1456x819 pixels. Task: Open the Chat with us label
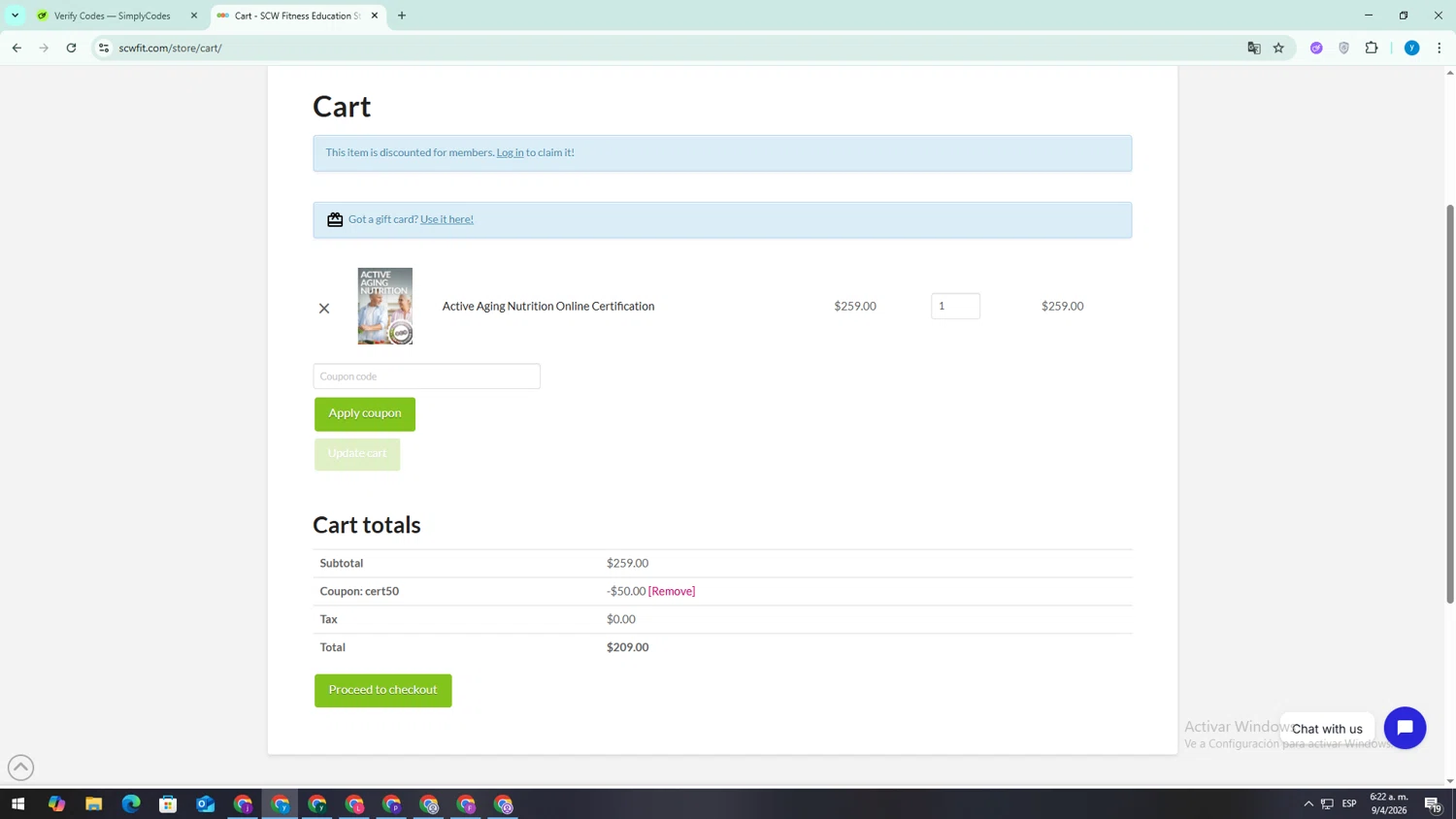1327,729
